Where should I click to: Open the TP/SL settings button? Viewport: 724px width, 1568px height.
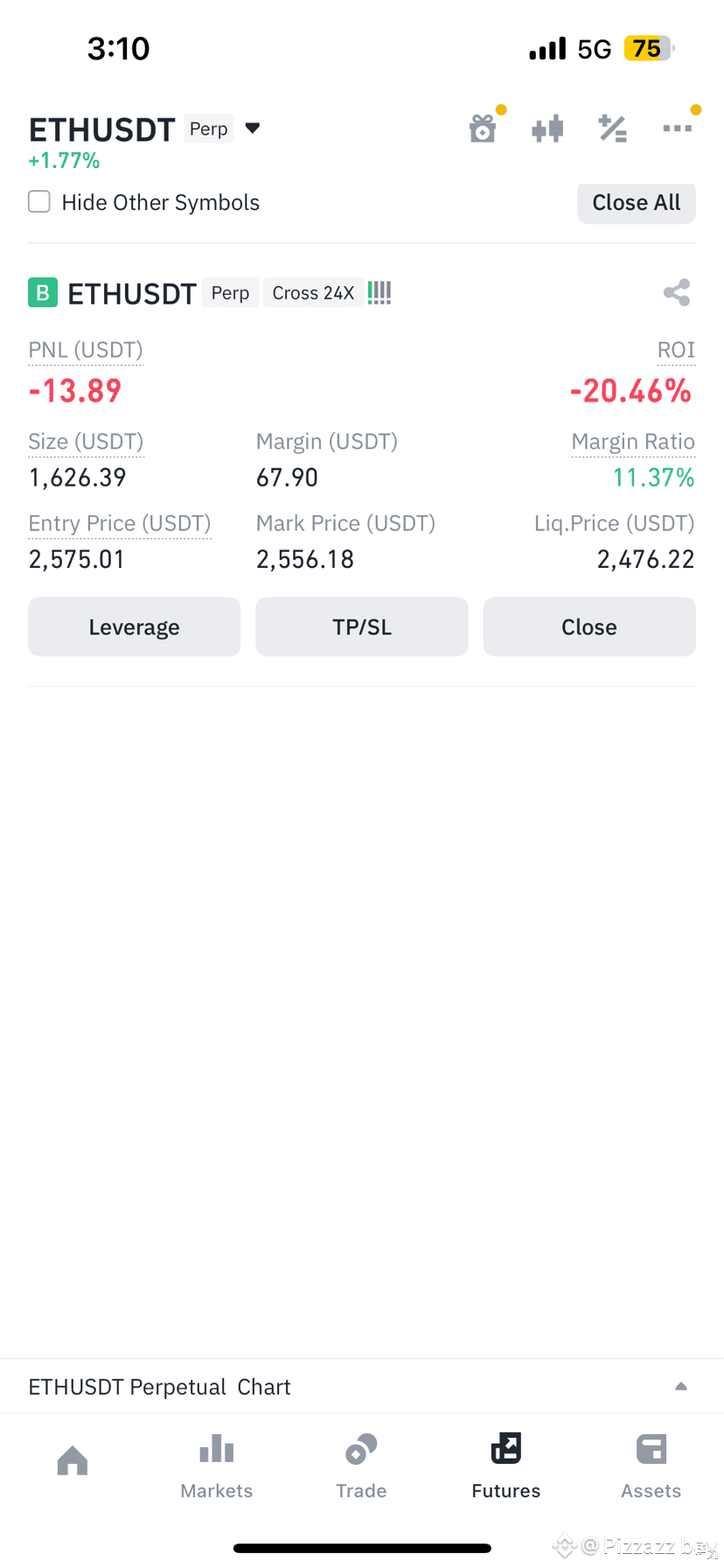(x=362, y=626)
